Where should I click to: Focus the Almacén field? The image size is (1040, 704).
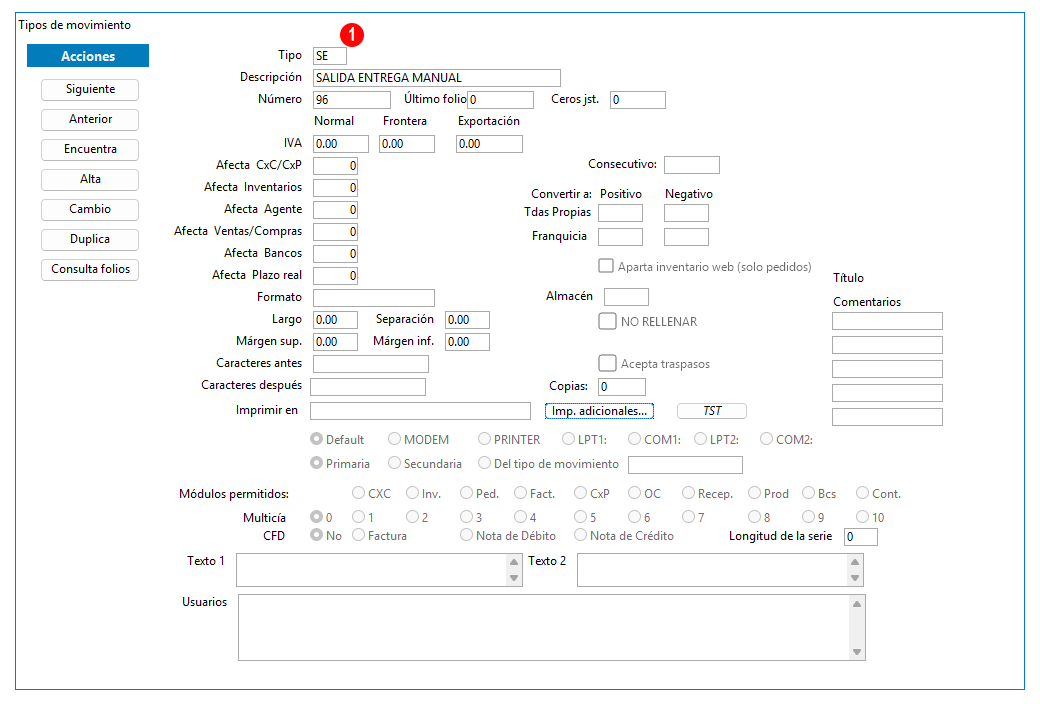626,297
